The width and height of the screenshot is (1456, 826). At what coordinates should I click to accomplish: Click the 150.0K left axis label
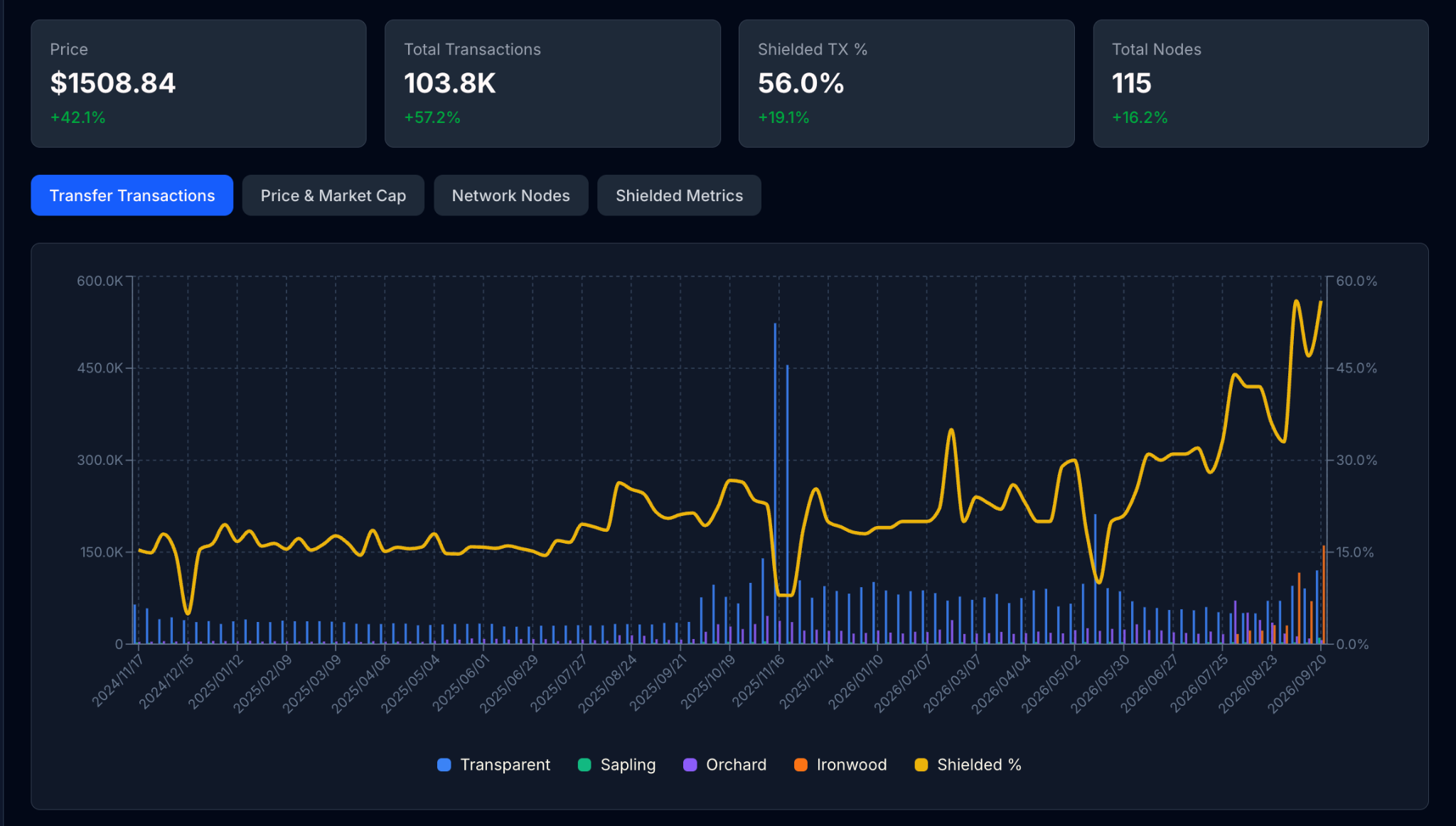pos(101,552)
